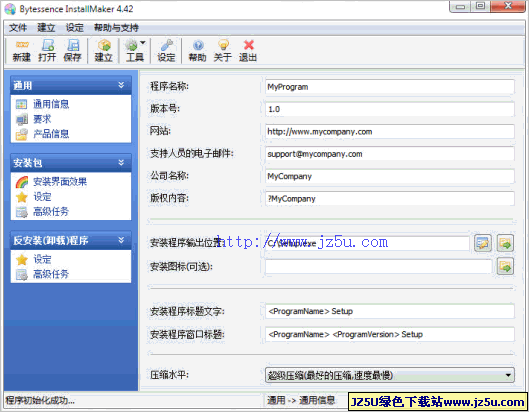529x412 pixels.
Task: Click the 通用信息 sidebar icon
Action: 21,104
